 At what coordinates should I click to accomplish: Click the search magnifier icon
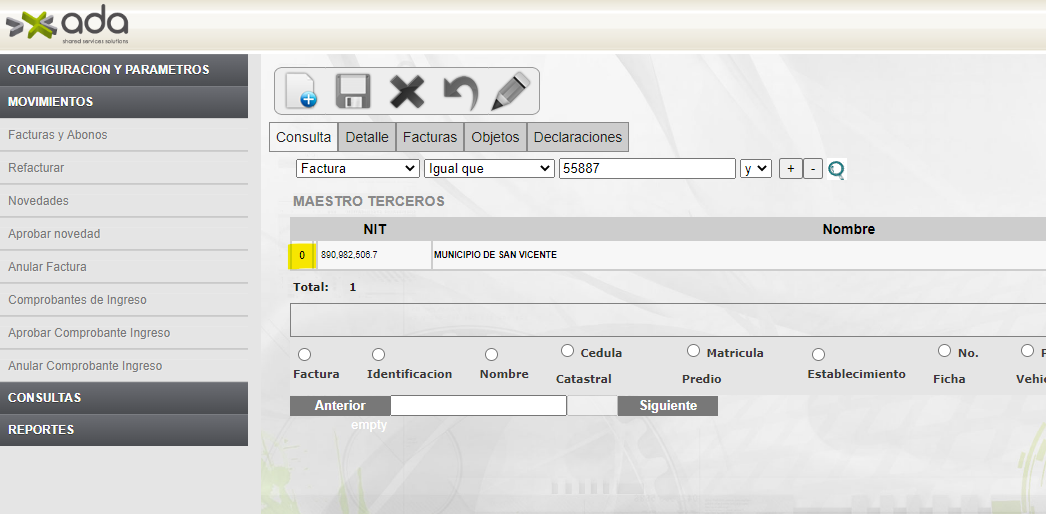[837, 170]
